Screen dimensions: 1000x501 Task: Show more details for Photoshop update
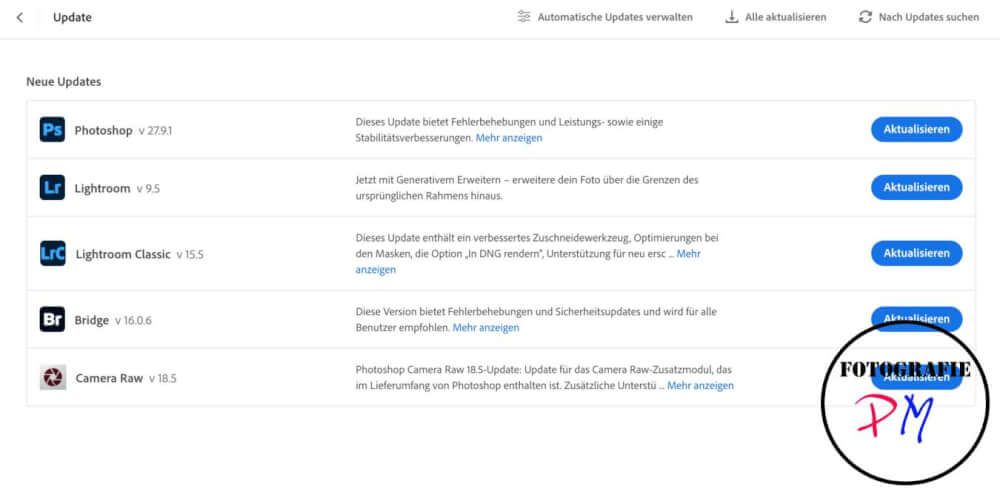(509, 138)
